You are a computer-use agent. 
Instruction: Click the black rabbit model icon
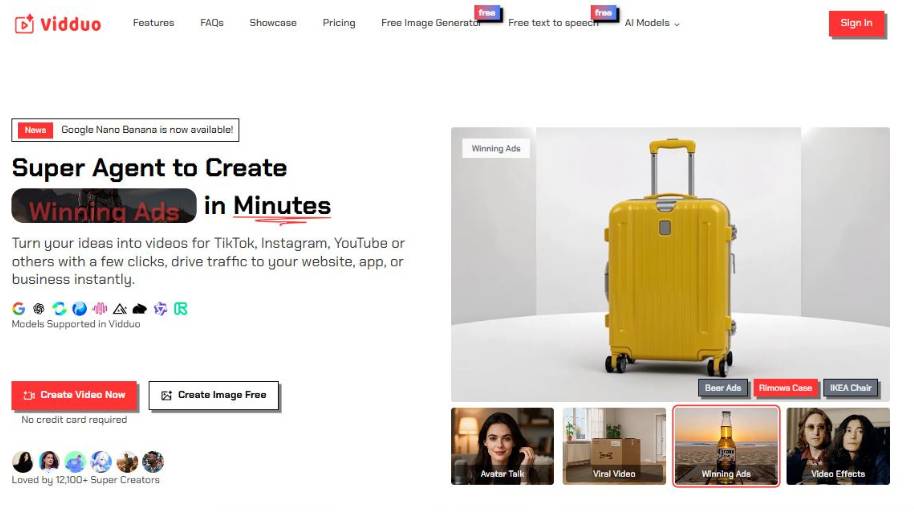[139, 308]
